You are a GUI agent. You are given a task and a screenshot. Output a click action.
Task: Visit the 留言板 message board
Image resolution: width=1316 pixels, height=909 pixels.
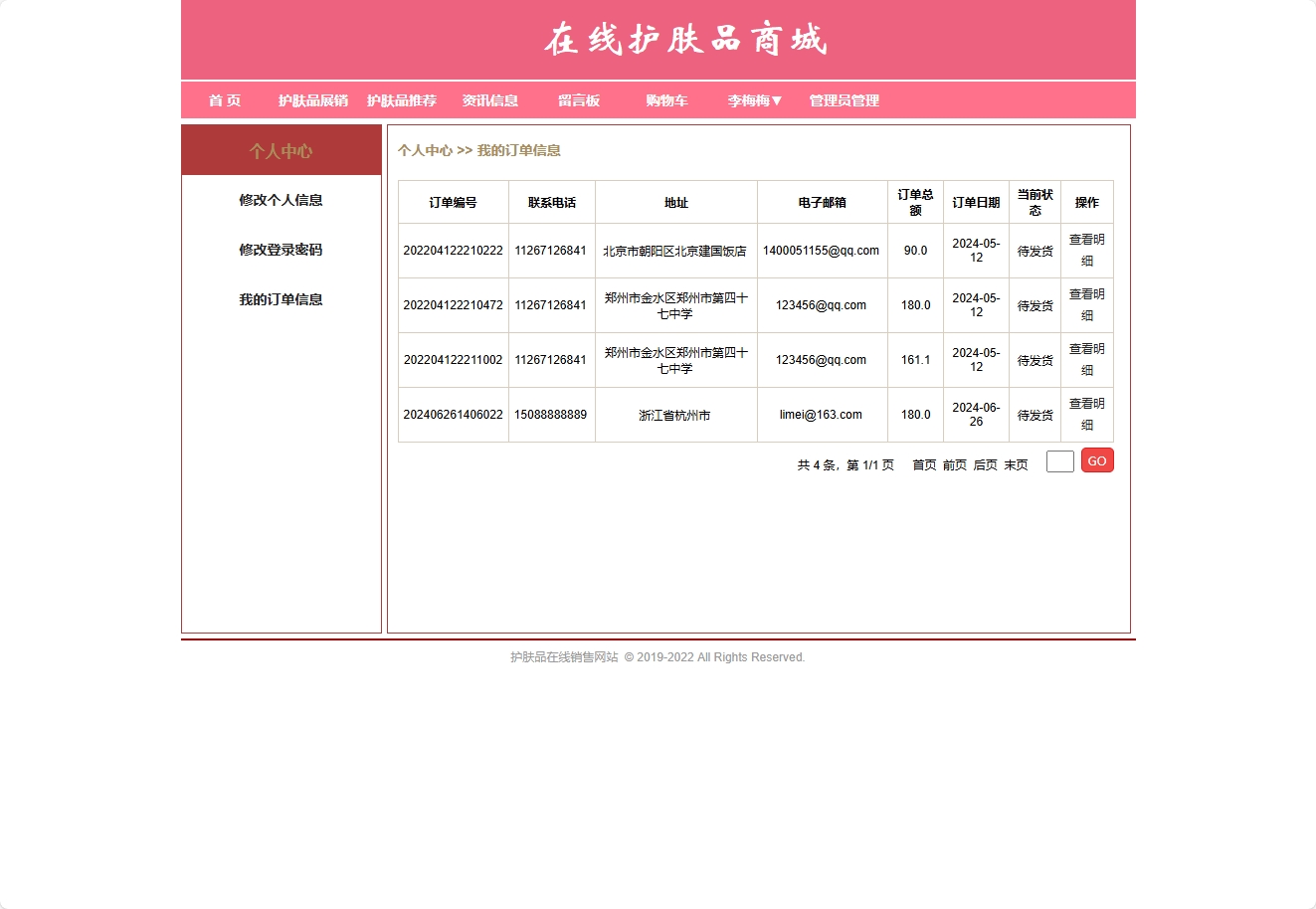point(578,100)
